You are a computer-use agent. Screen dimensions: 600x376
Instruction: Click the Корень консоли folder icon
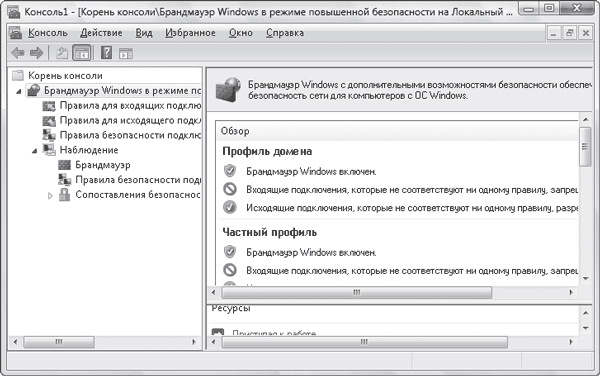point(18,75)
